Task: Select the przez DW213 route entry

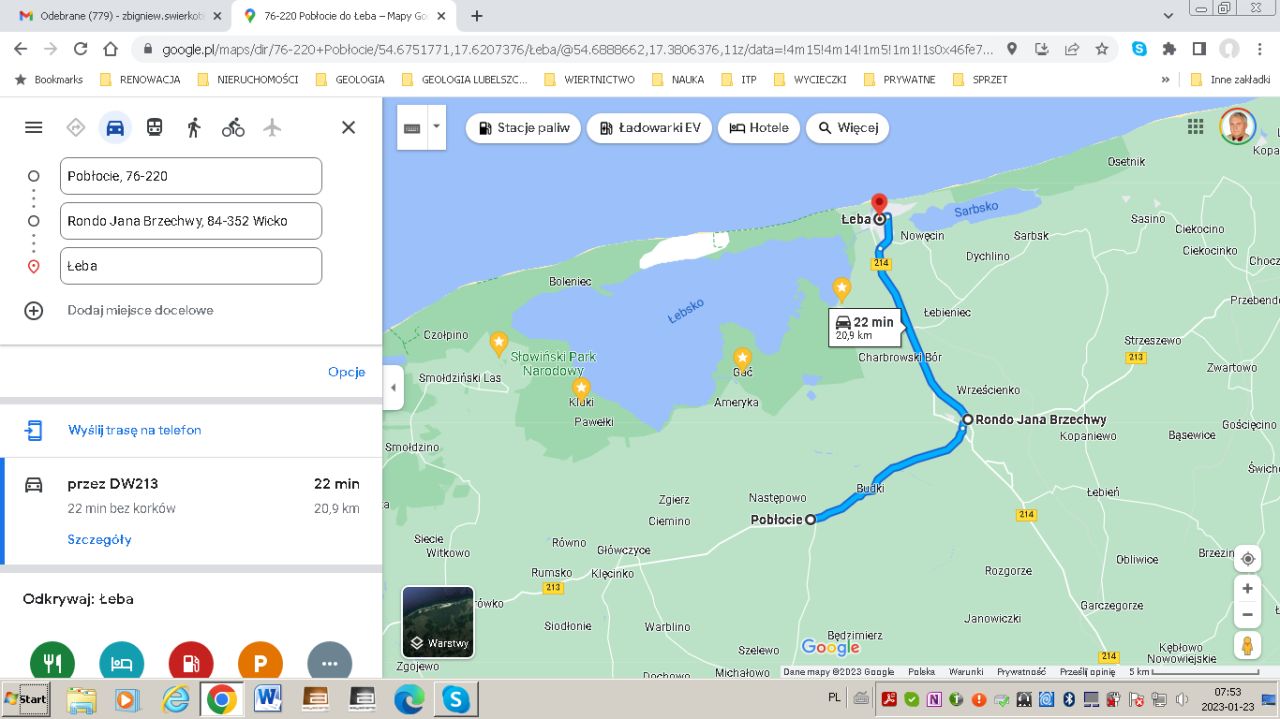Action: point(191,511)
